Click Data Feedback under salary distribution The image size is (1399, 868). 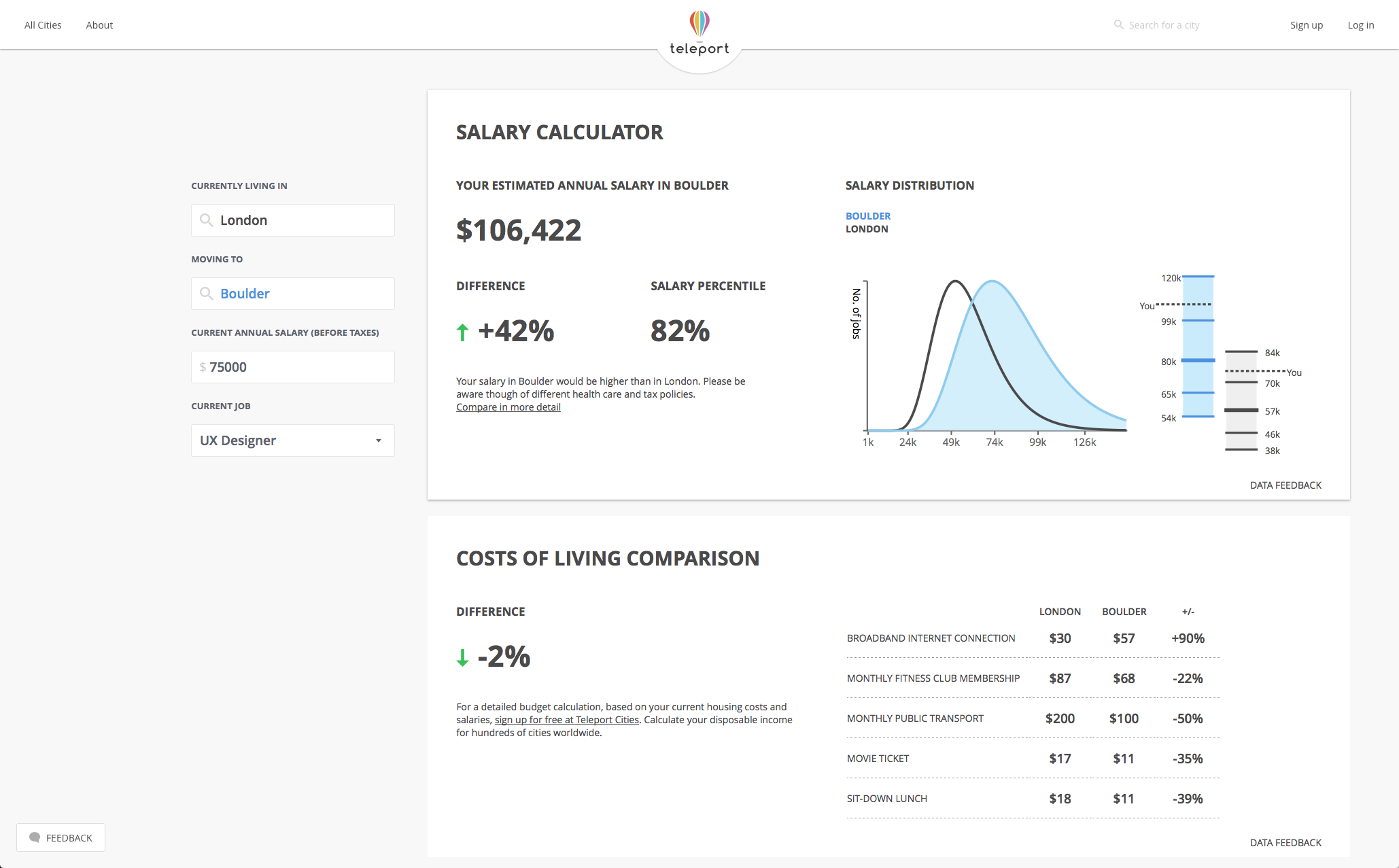click(1285, 485)
